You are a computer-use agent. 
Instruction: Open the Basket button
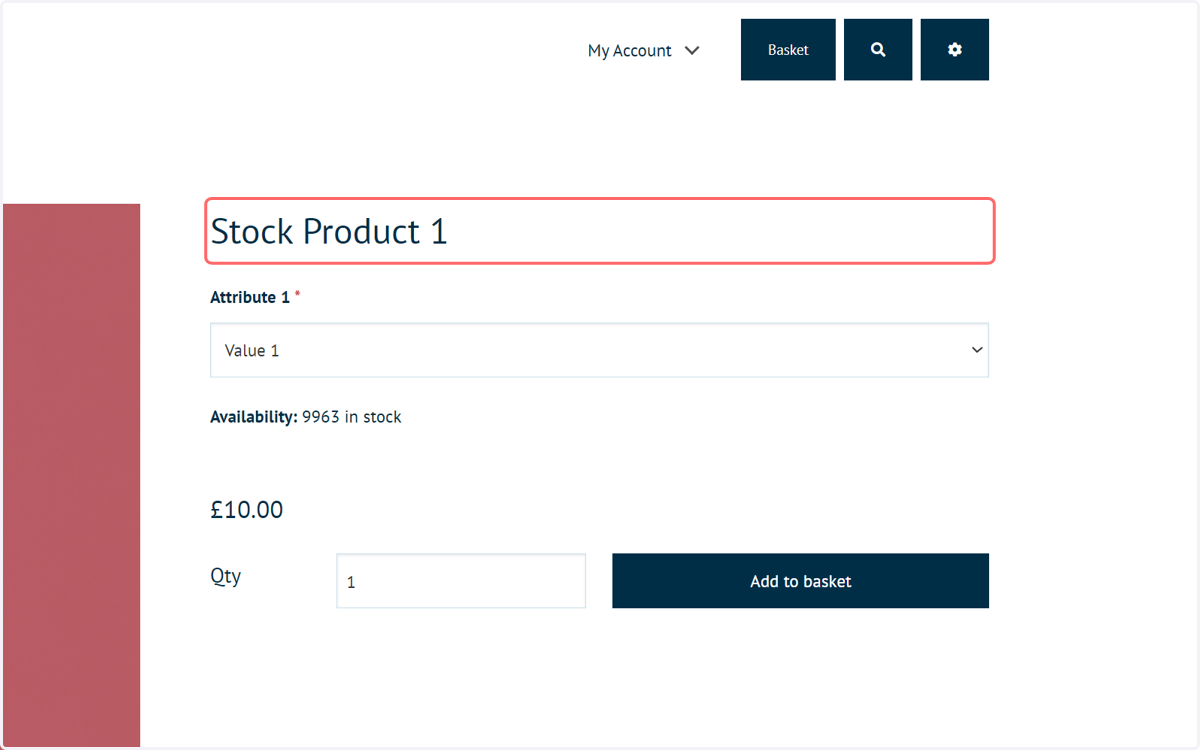(x=788, y=50)
